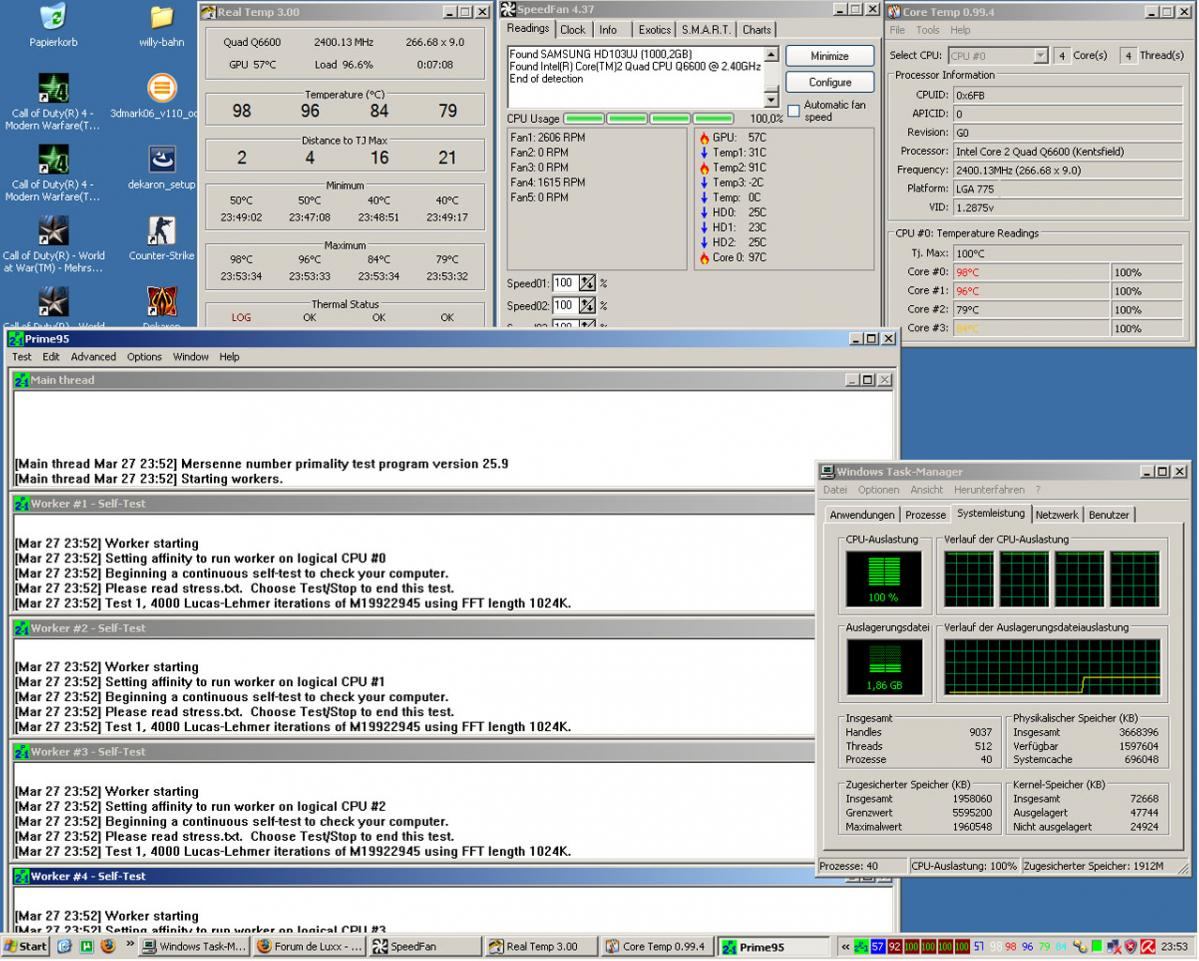Click the taskbar clock showing 23:53
Screen dimensions: 1199x961
click(1174, 946)
